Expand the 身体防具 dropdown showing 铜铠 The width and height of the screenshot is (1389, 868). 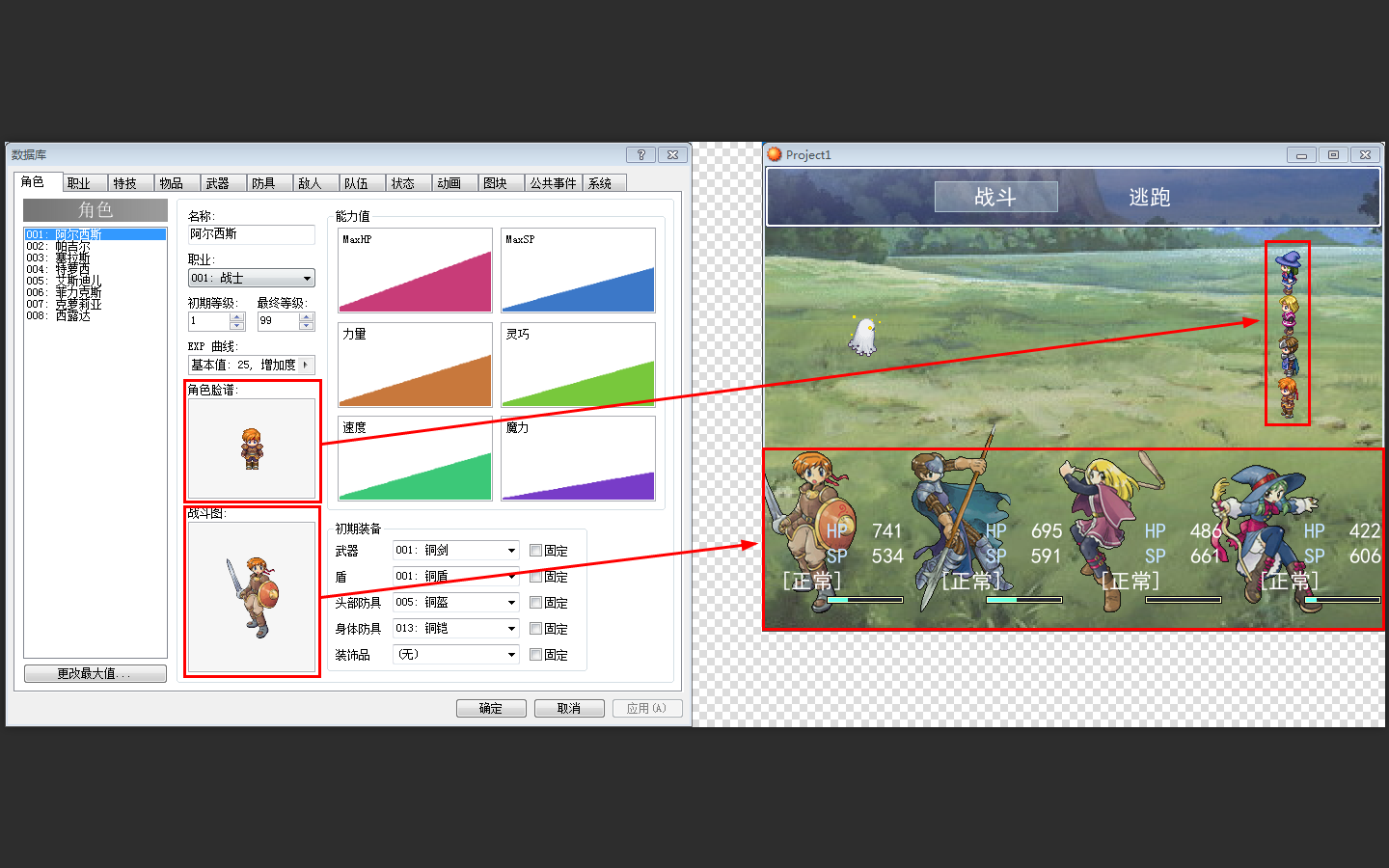(456, 628)
